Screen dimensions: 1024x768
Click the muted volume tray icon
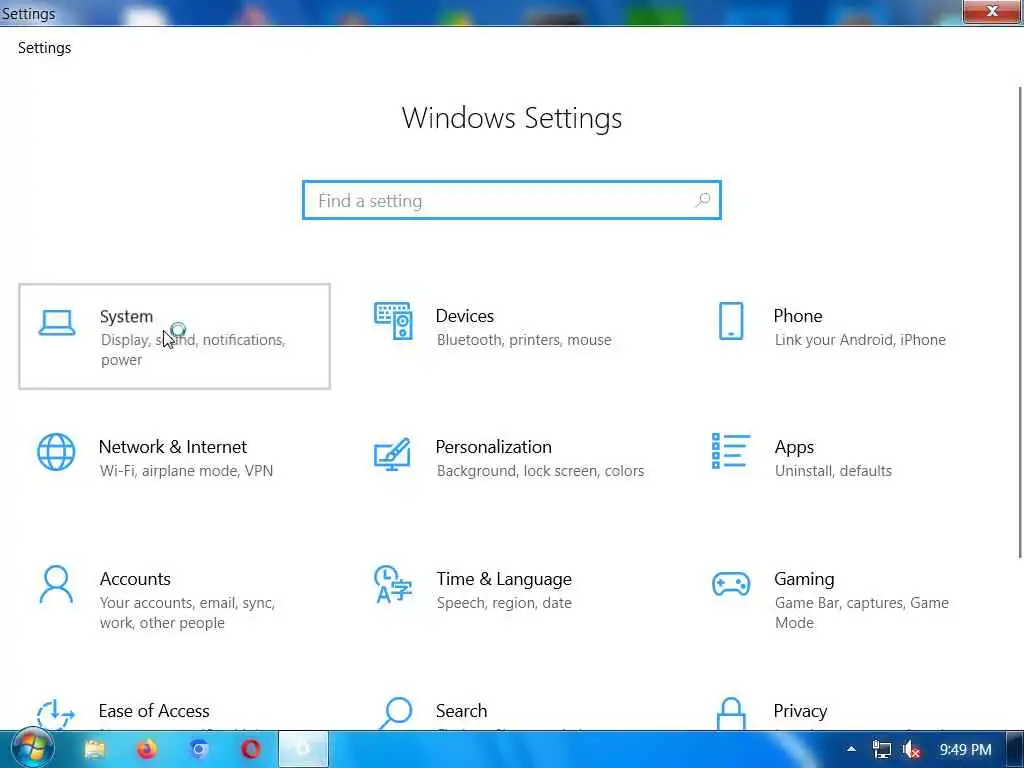[912, 750]
